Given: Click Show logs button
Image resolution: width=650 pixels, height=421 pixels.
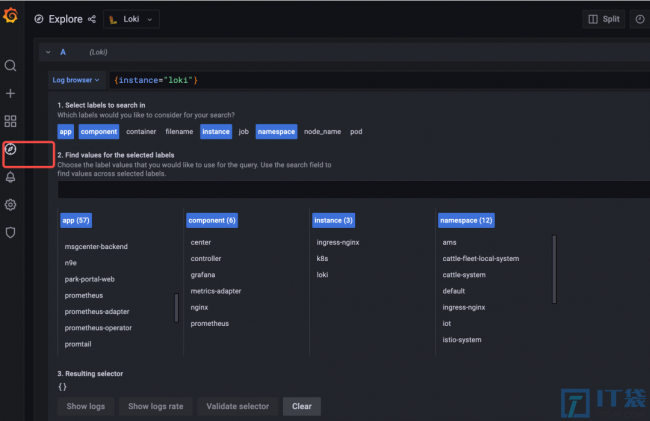Looking at the screenshot, I should point(86,406).
